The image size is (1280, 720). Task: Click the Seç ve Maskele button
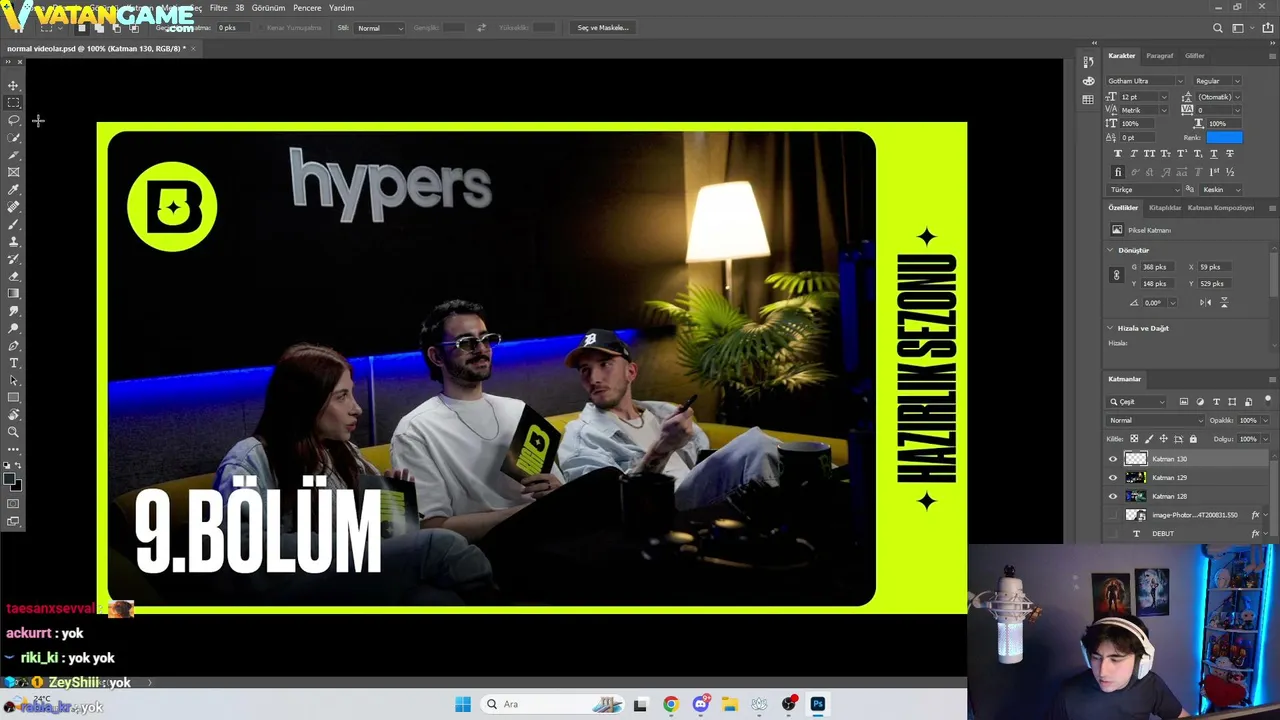pyautogui.click(x=603, y=28)
